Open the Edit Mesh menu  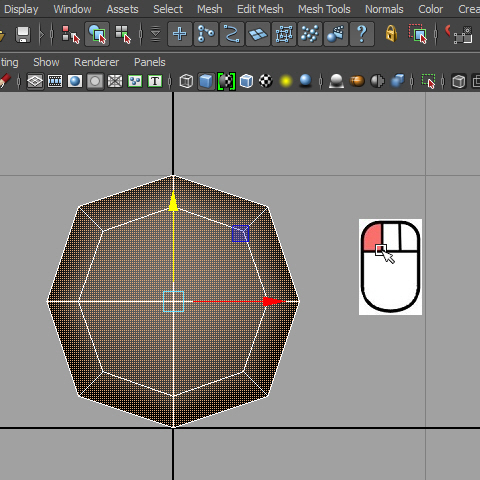tap(260, 9)
